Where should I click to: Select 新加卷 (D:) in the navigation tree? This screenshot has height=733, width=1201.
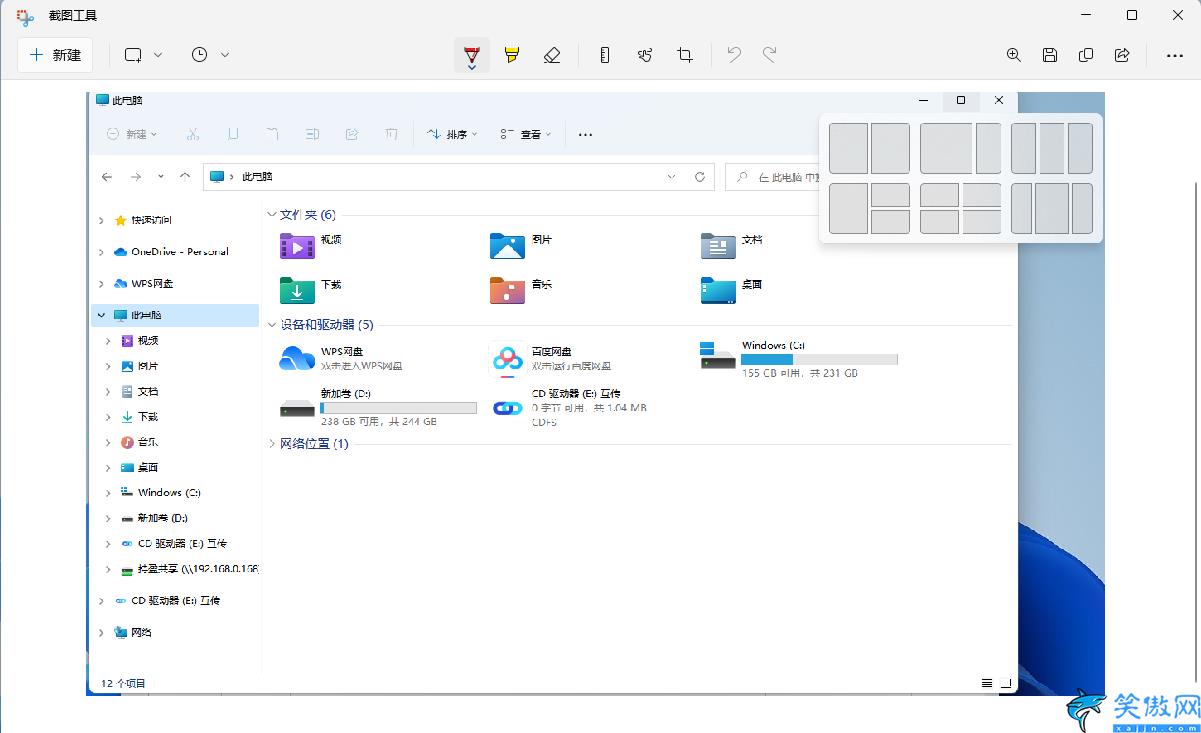tap(163, 518)
